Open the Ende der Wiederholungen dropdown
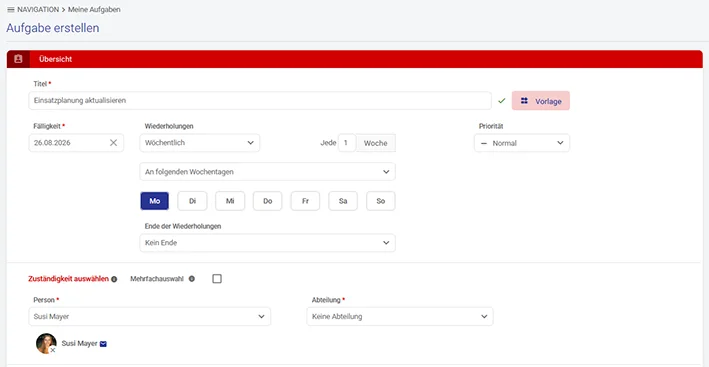Screen dimensions: 709x367 click(x=268, y=243)
